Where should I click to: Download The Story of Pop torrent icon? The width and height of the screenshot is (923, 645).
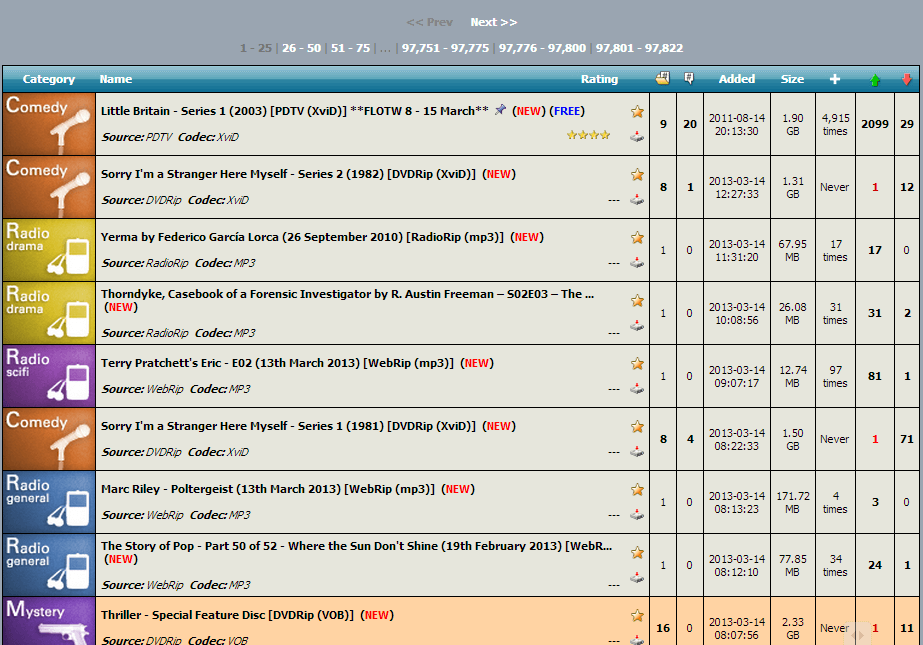coord(637,577)
